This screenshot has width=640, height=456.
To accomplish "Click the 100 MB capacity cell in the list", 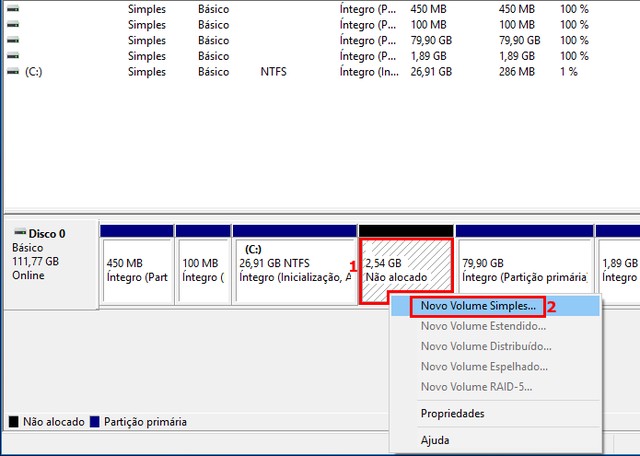I will pyautogui.click(x=428, y=24).
